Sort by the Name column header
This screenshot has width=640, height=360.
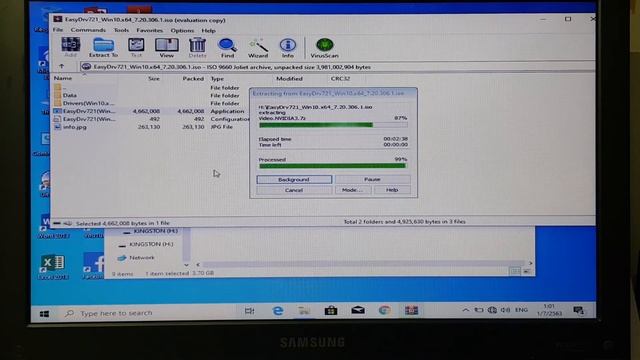[63, 78]
